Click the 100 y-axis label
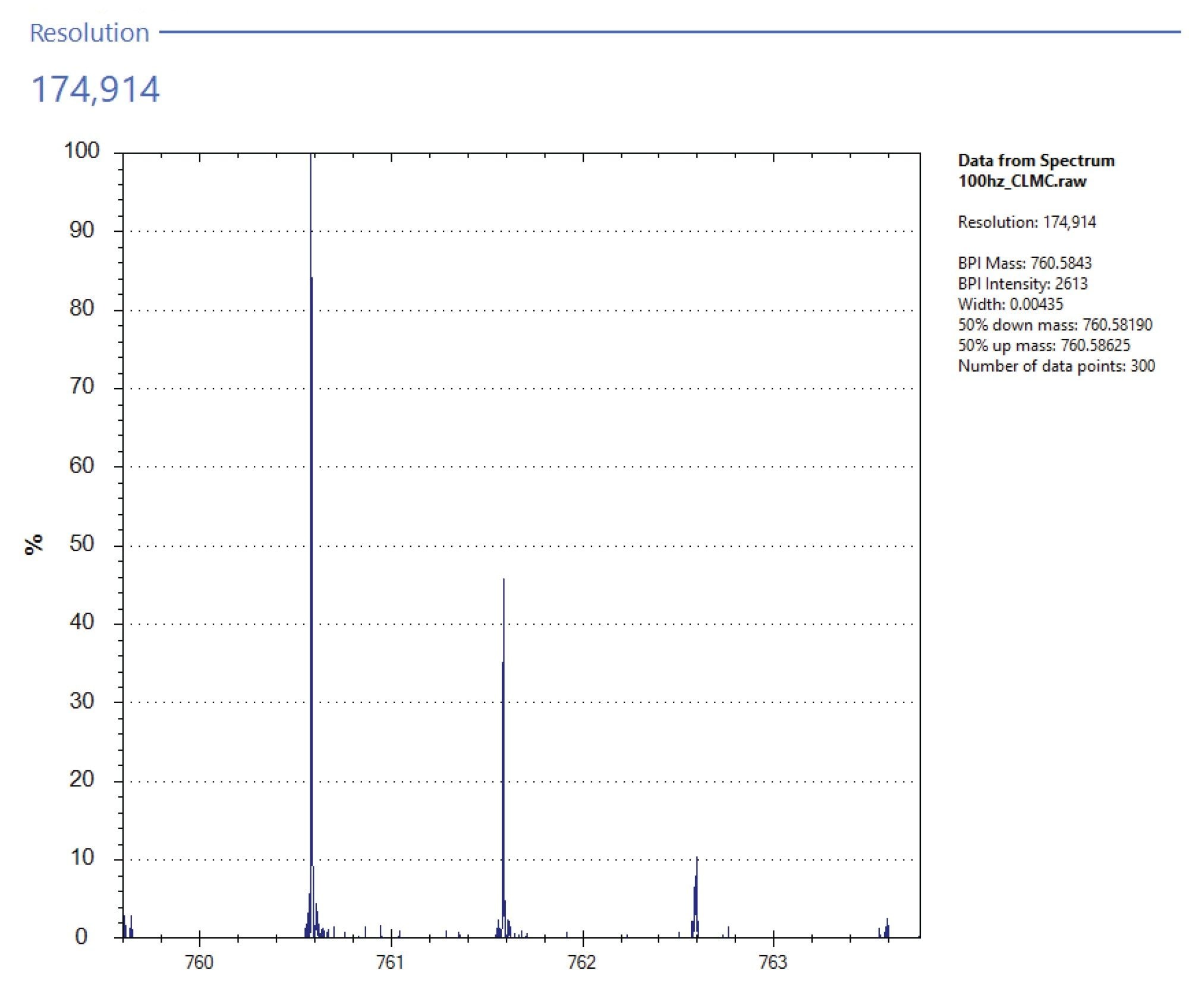Image resolution: width=1189 pixels, height=1008 pixels. pos(81,150)
